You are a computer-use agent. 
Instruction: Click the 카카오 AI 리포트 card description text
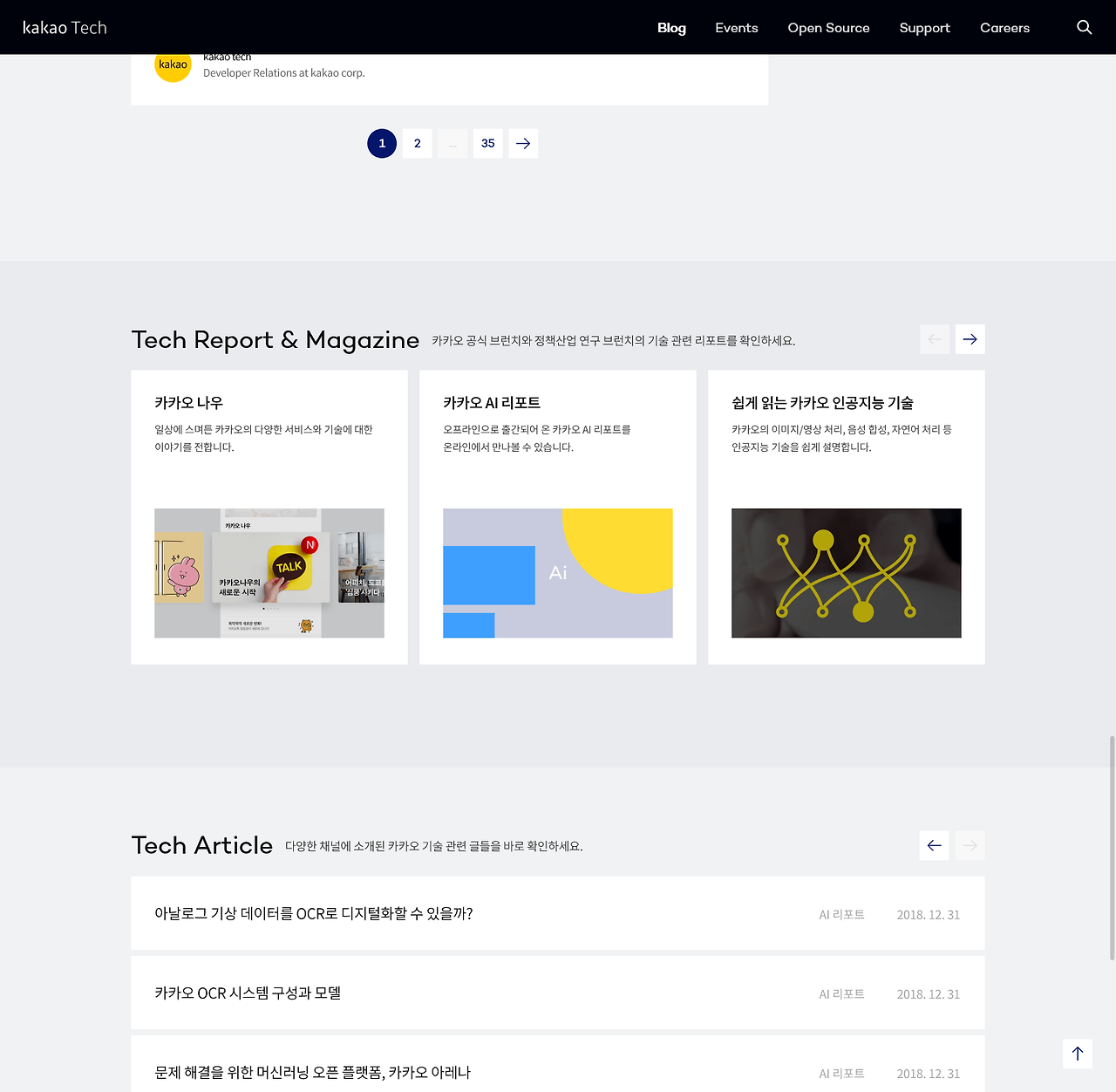tap(537, 438)
